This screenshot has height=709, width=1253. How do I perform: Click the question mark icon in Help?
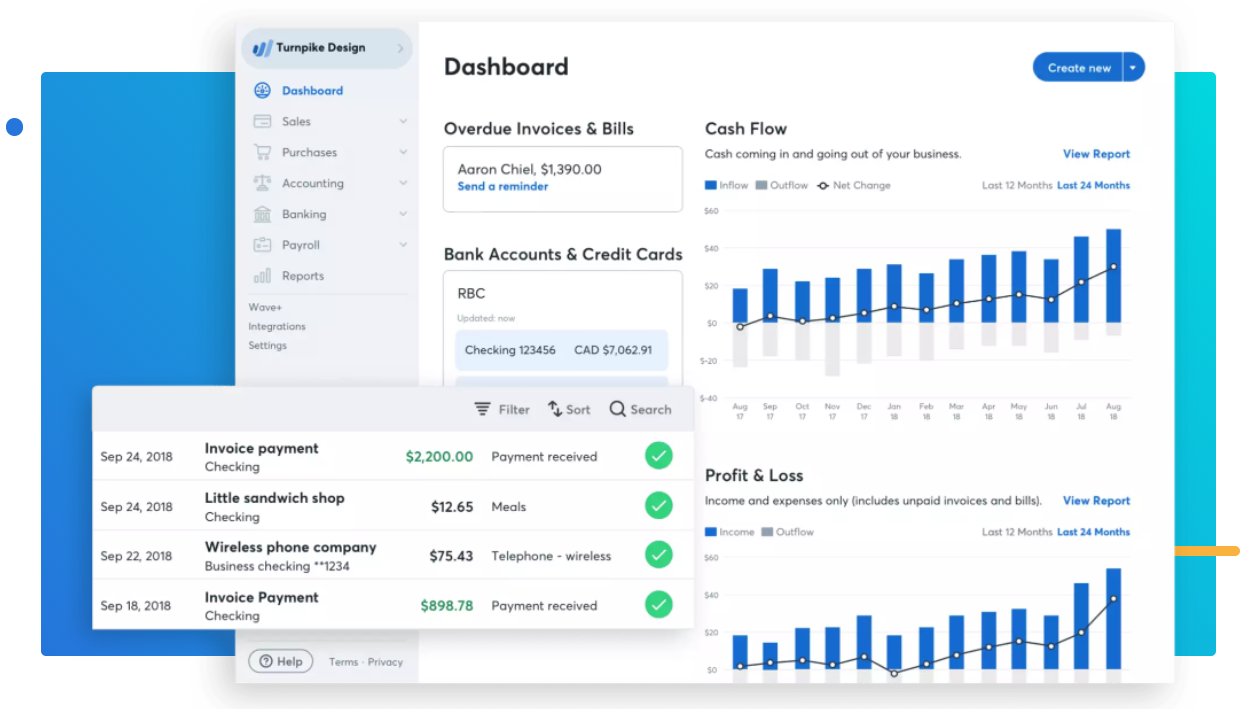pos(265,661)
